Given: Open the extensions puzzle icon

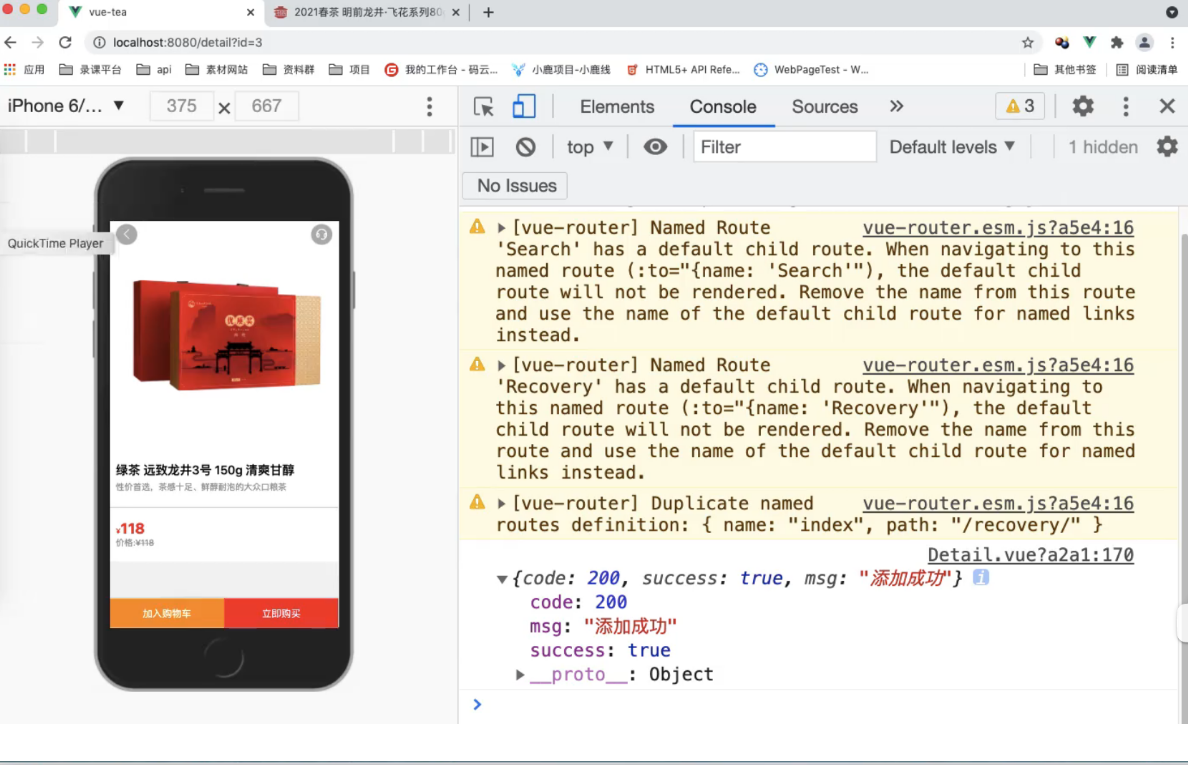Looking at the screenshot, I should coord(1116,42).
